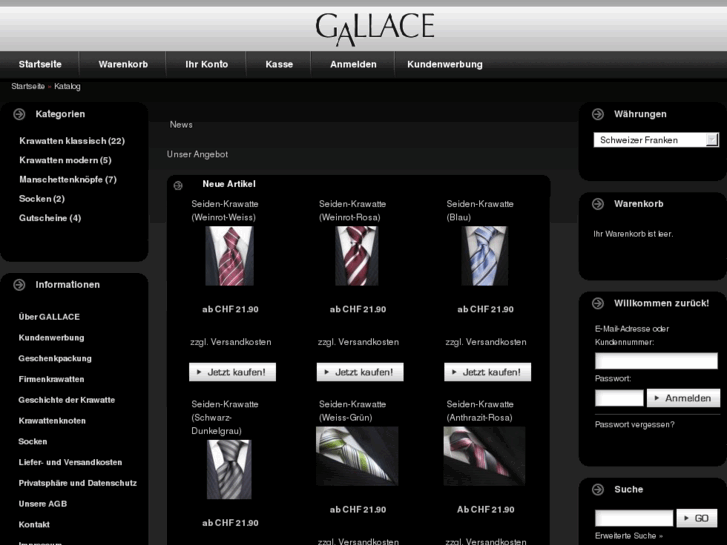Click the GALLACE logo
This screenshot has width=727, height=545.
[x=375, y=29]
